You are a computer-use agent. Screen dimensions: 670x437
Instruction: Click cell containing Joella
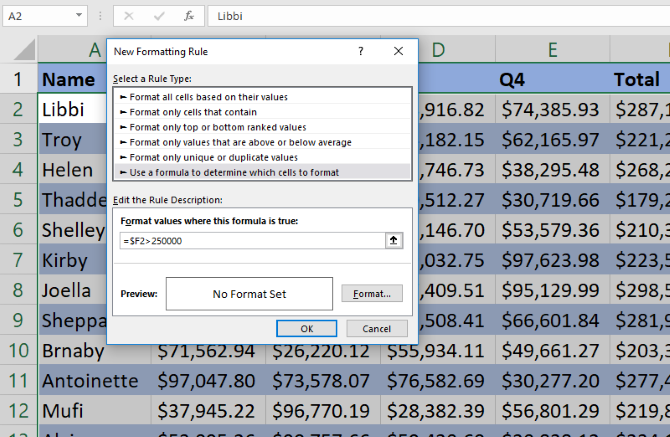[72, 290]
